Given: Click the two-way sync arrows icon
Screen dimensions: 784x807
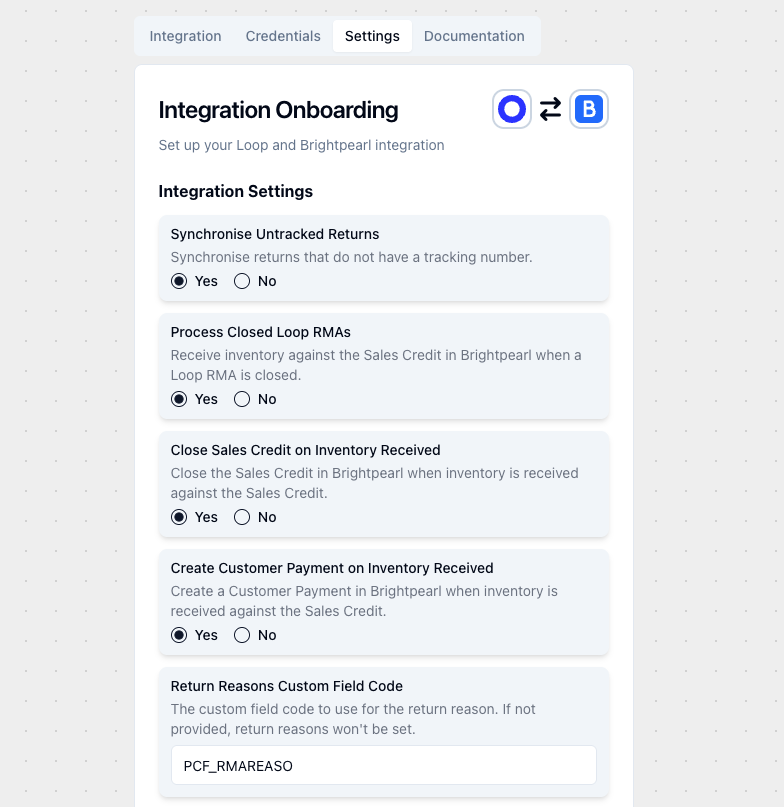Looking at the screenshot, I should (x=550, y=109).
